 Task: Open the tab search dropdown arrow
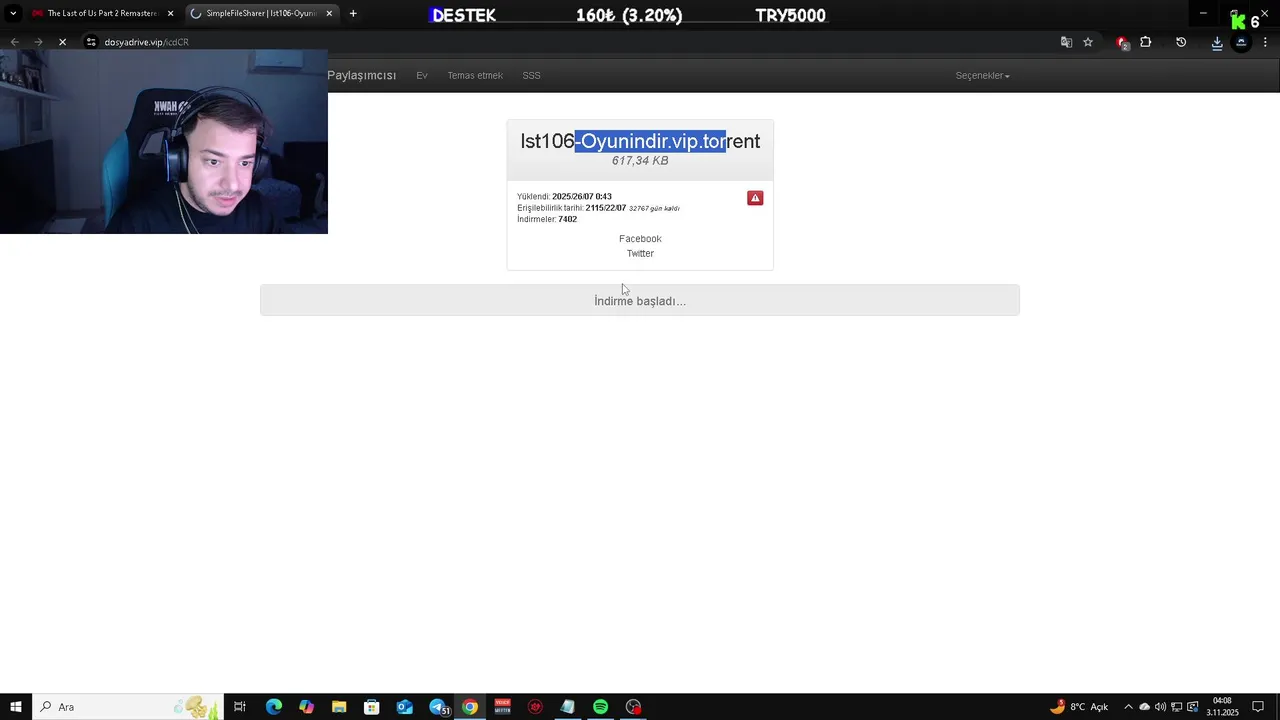[13, 13]
